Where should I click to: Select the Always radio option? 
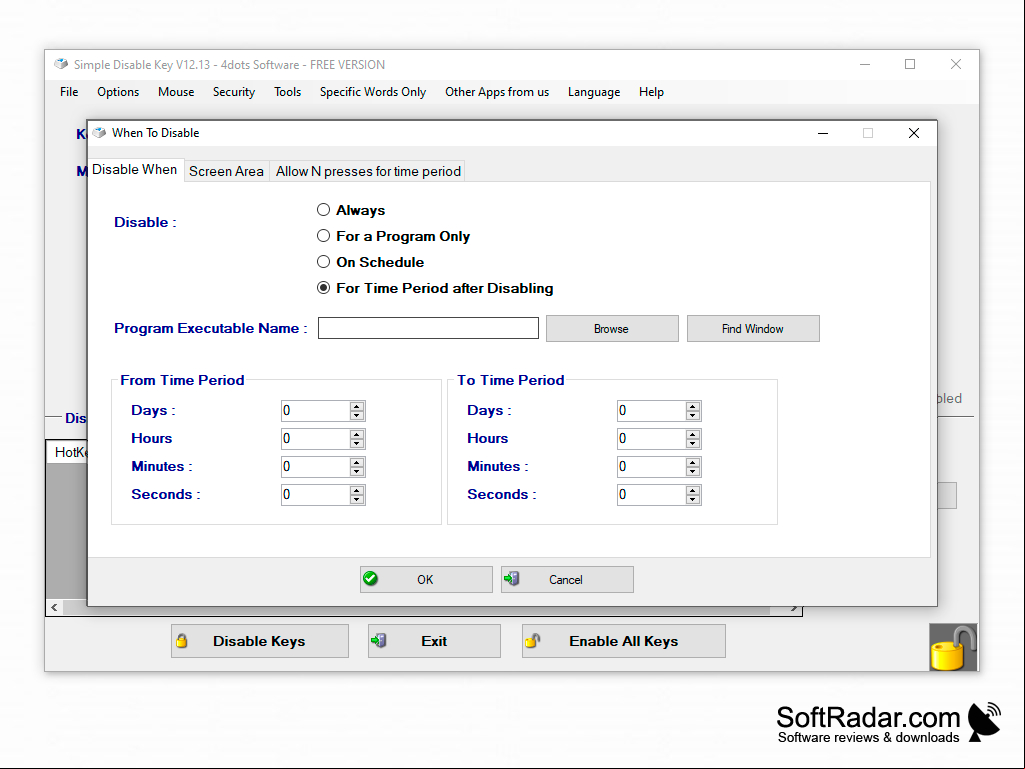(x=351, y=210)
